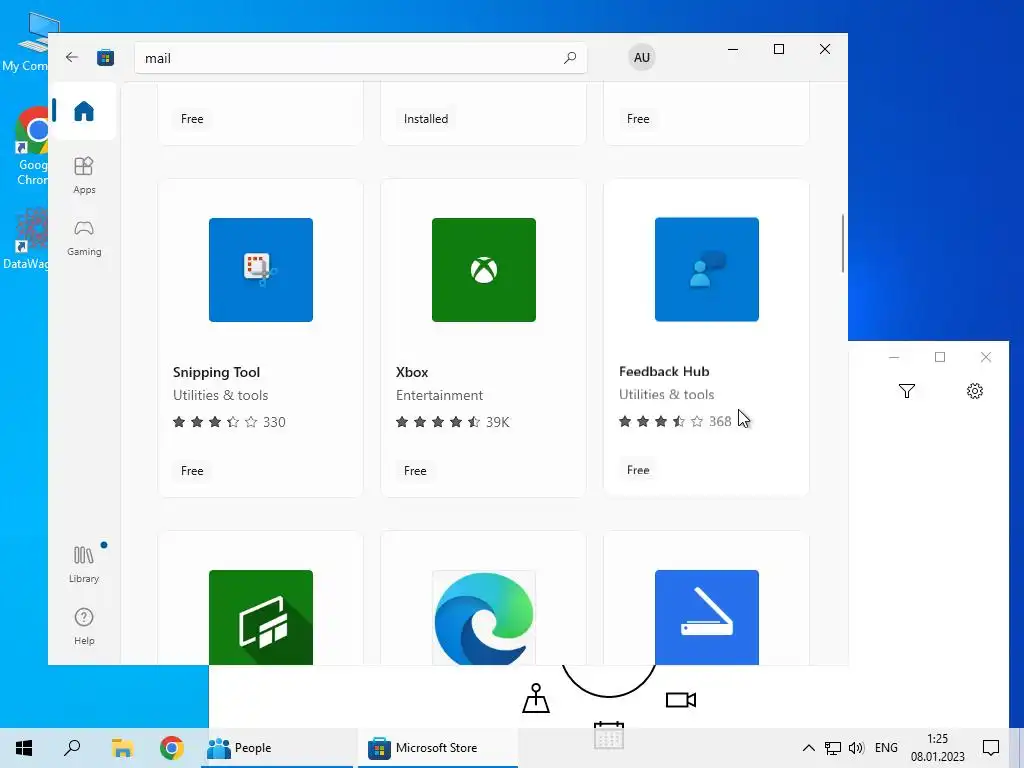Switch the ENG input language indicator
Viewport: 1024px width, 768px height.
(886, 748)
